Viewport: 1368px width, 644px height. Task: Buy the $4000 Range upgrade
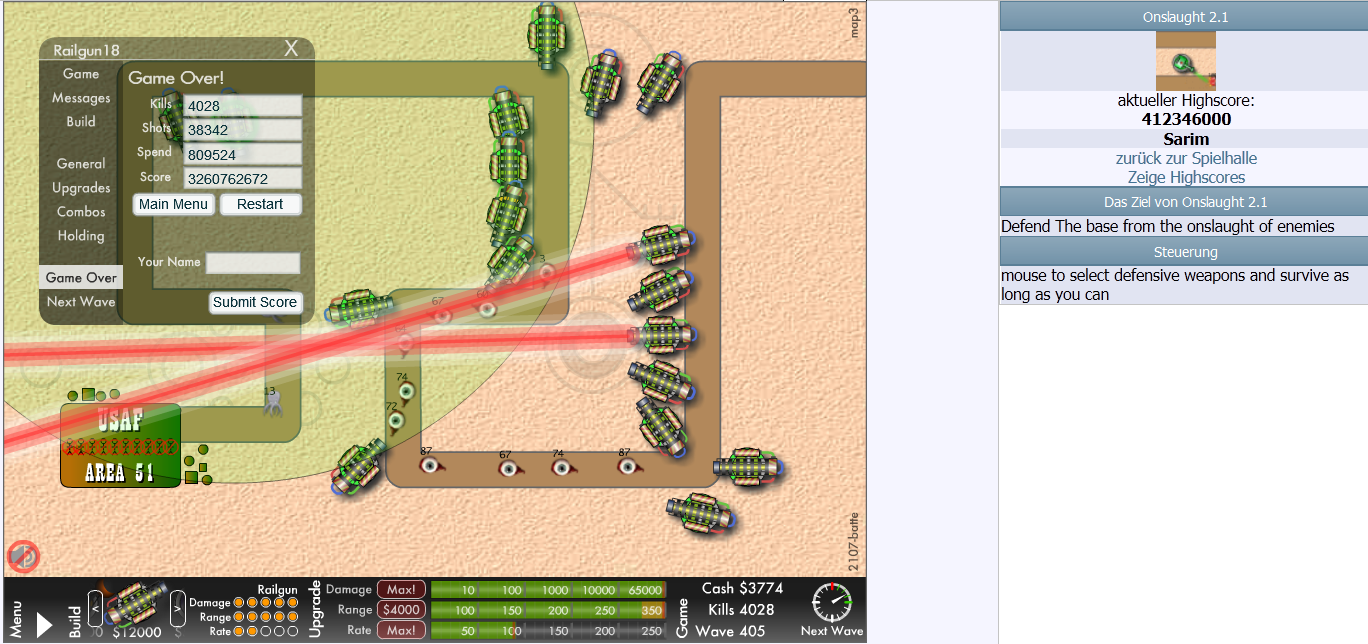[401, 610]
